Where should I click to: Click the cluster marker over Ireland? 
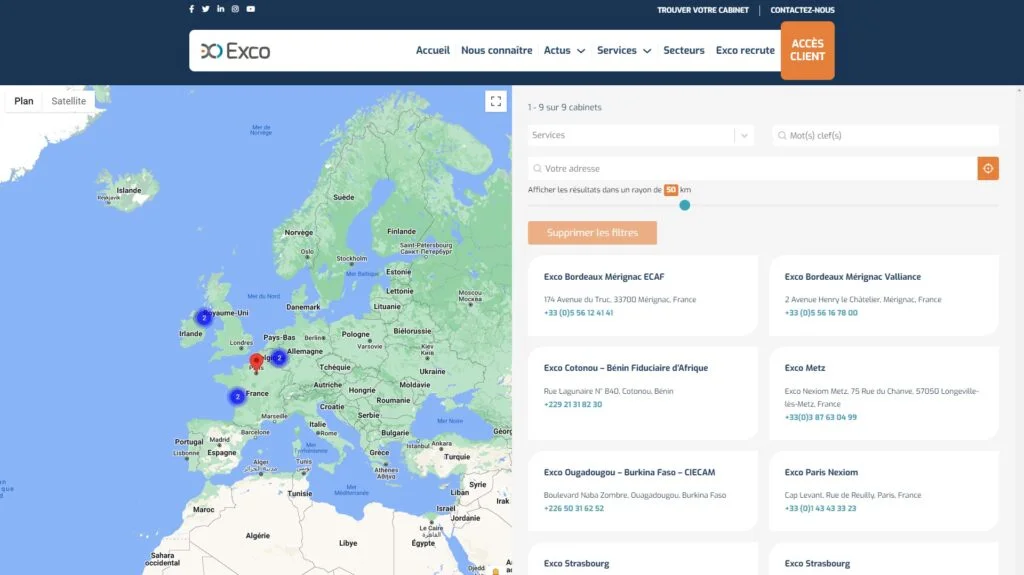[x=204, y=318]
